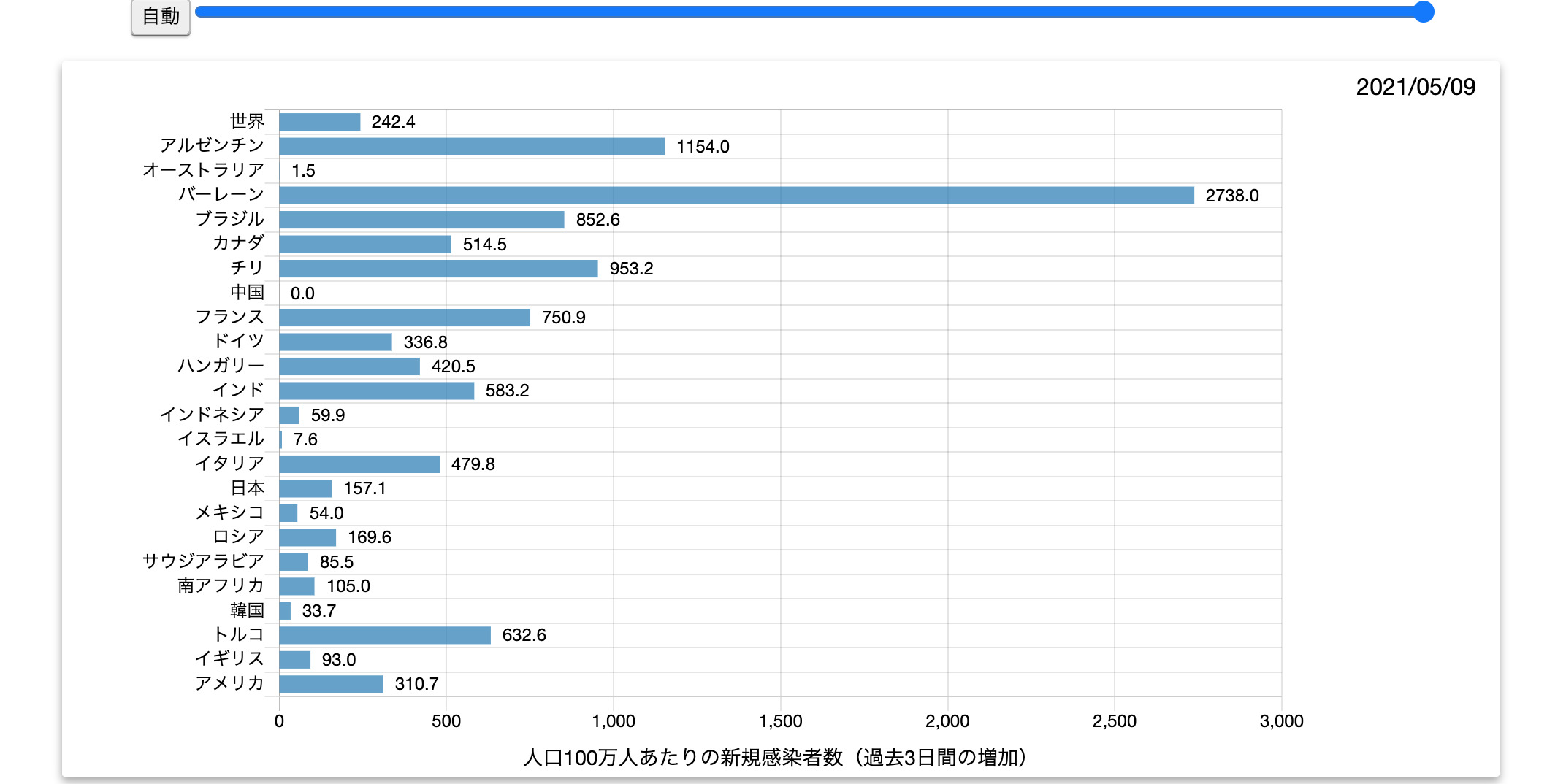Select the value 1154.0
Image resolution: width=1547 pixels, height=784 pixels.
coord(703,147)
